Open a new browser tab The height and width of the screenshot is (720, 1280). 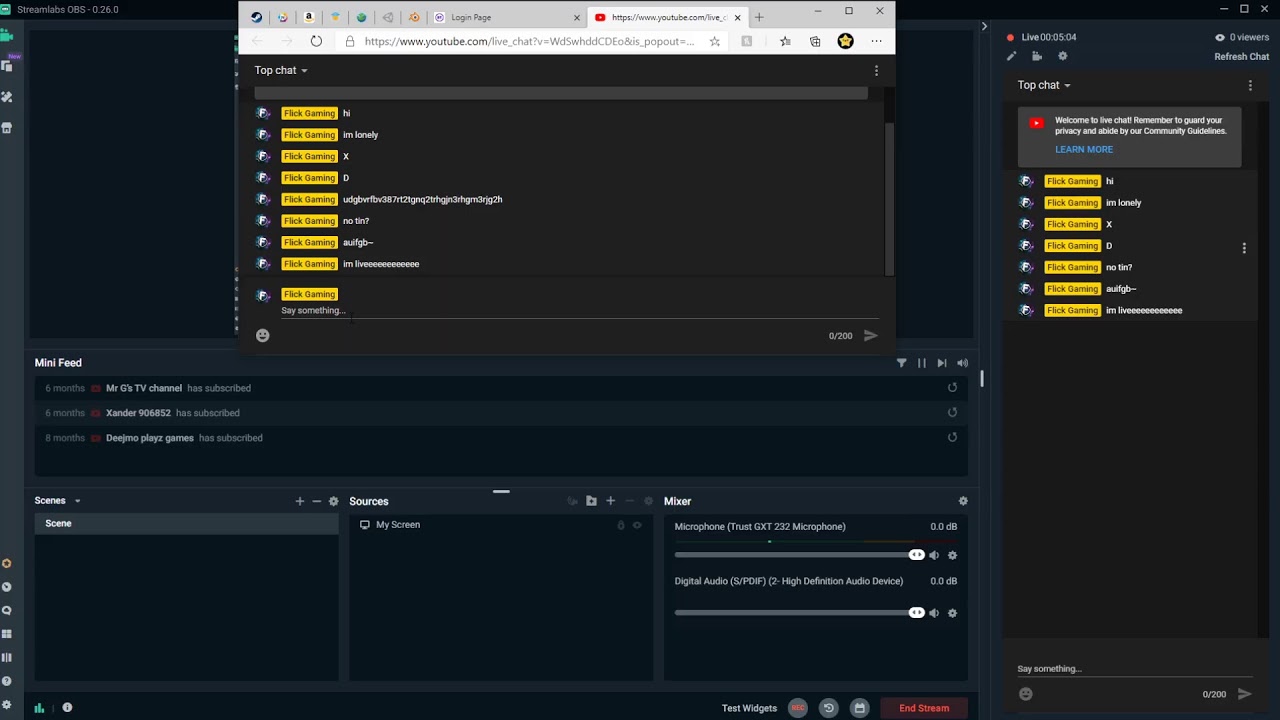(x=759, y=17)
